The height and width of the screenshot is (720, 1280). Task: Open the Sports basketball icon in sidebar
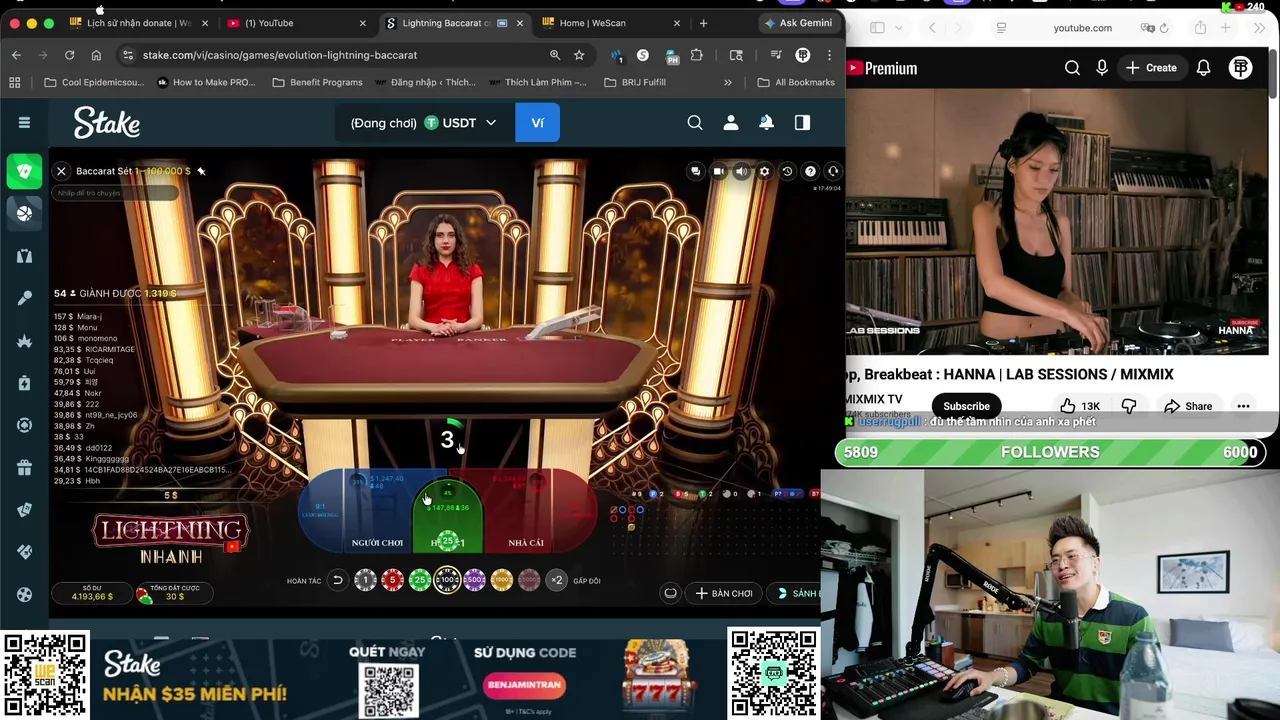[24, 212]
